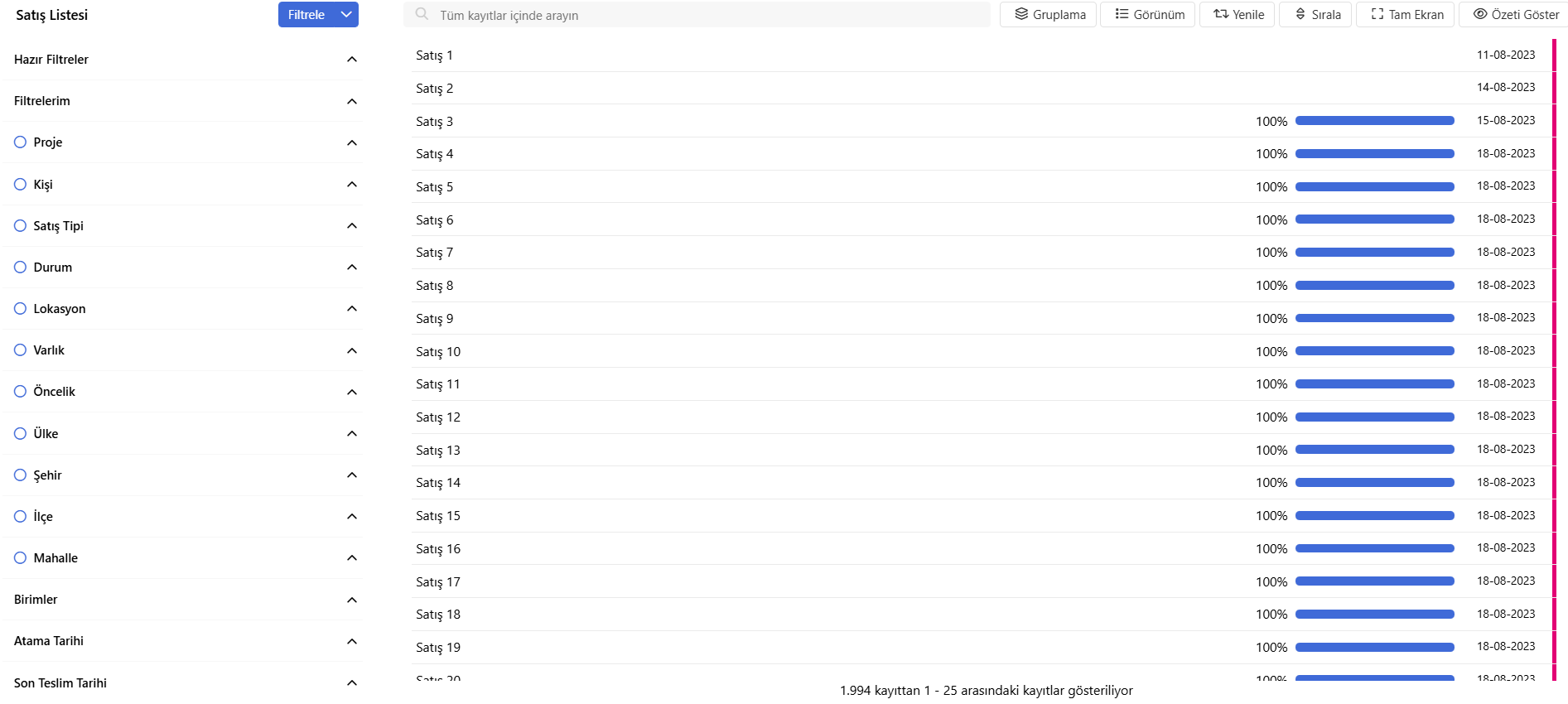Click the Tam Ekran fullscreen icon
This screenshot has width=1568, height=704.
tap(1377, 14)
